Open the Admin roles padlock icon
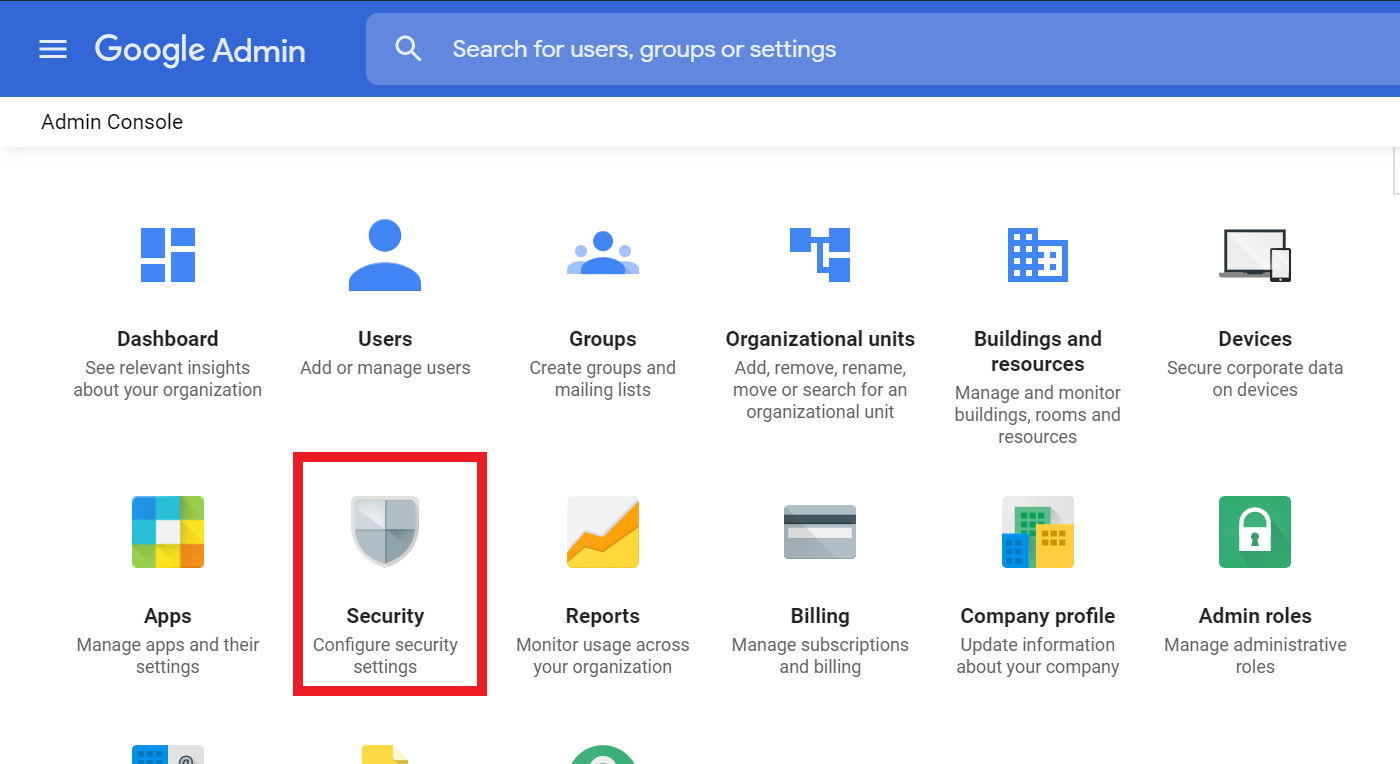This screenshot has height=764, width=1400. pyautogui.click(x=1255, y=532)
